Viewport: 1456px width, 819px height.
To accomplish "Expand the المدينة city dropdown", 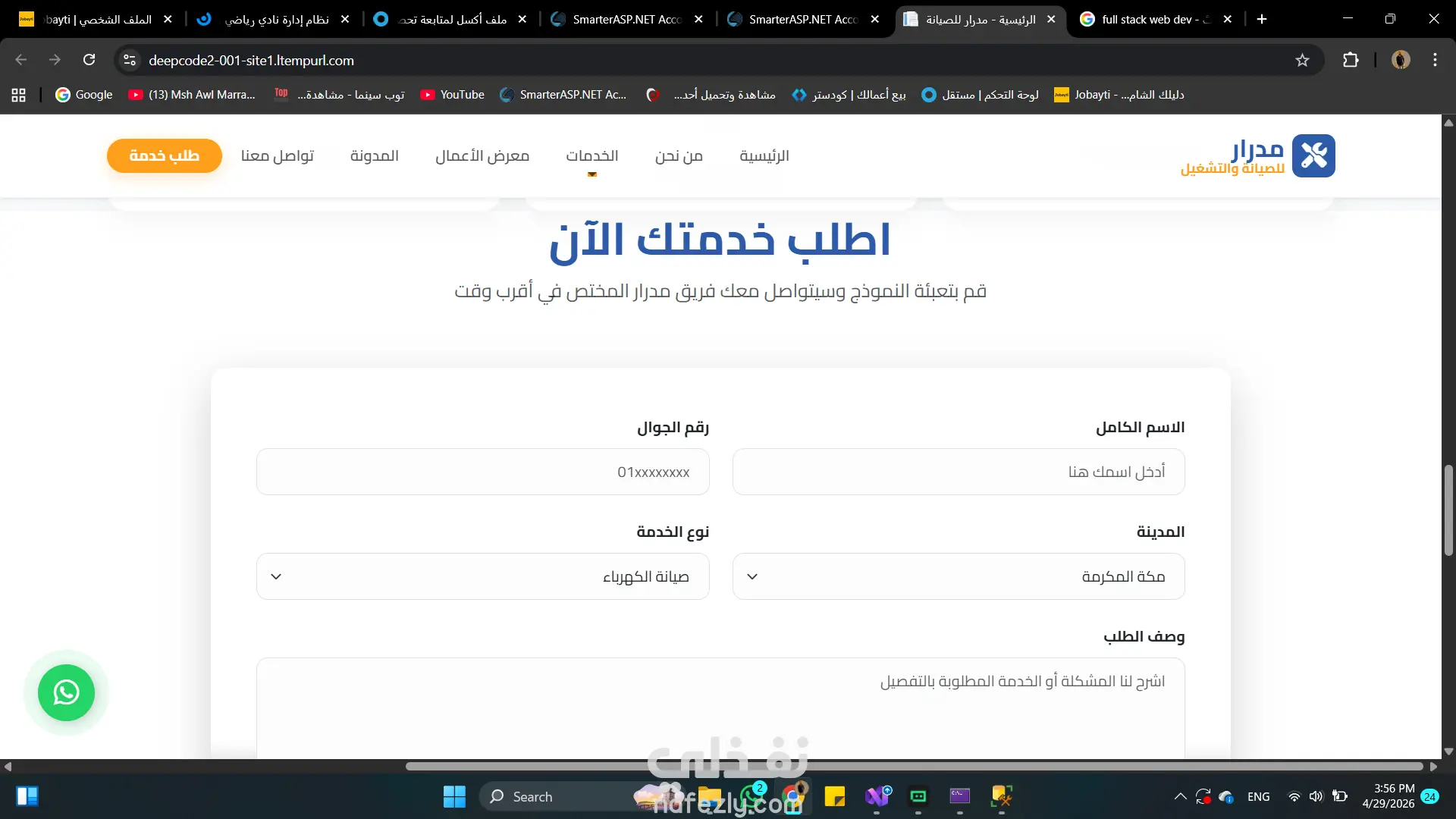I will [959, 576].
